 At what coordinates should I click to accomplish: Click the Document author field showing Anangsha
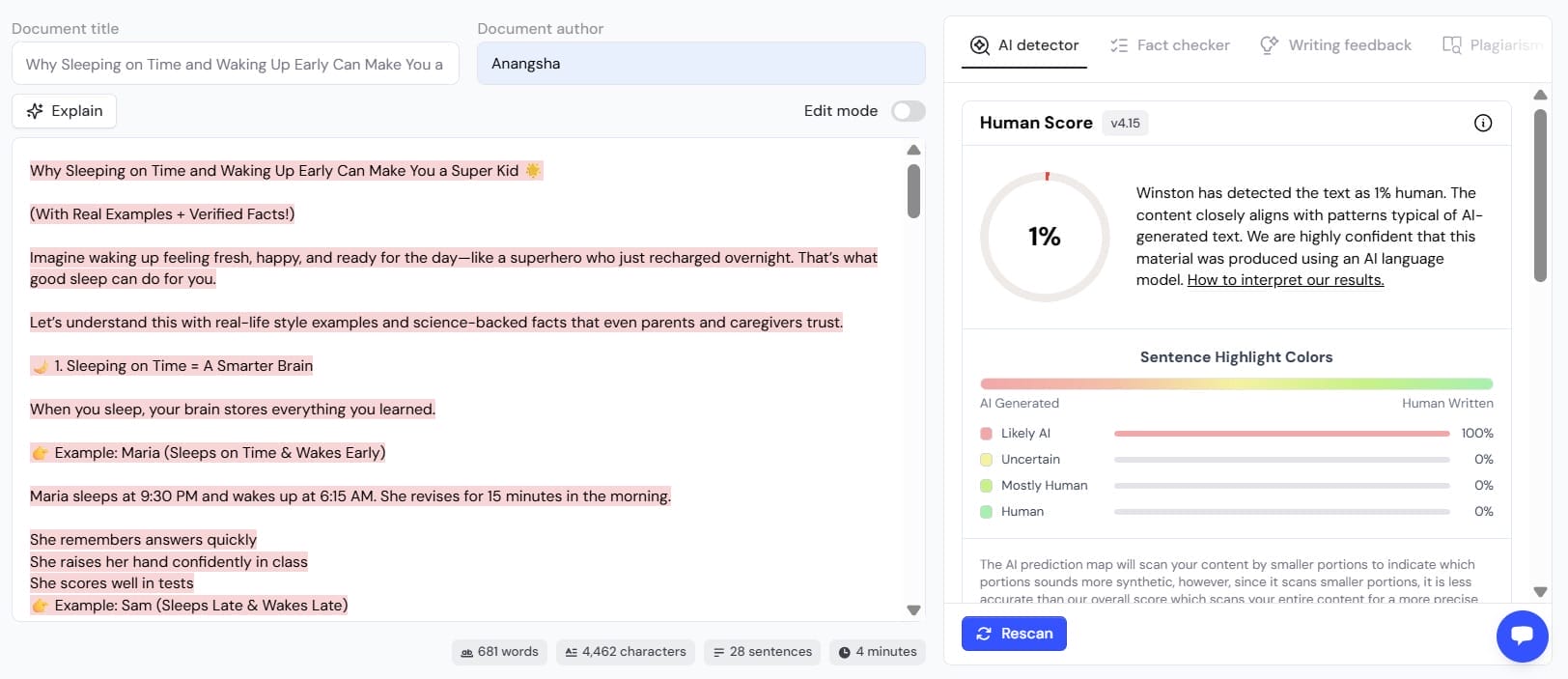[701, 64]
